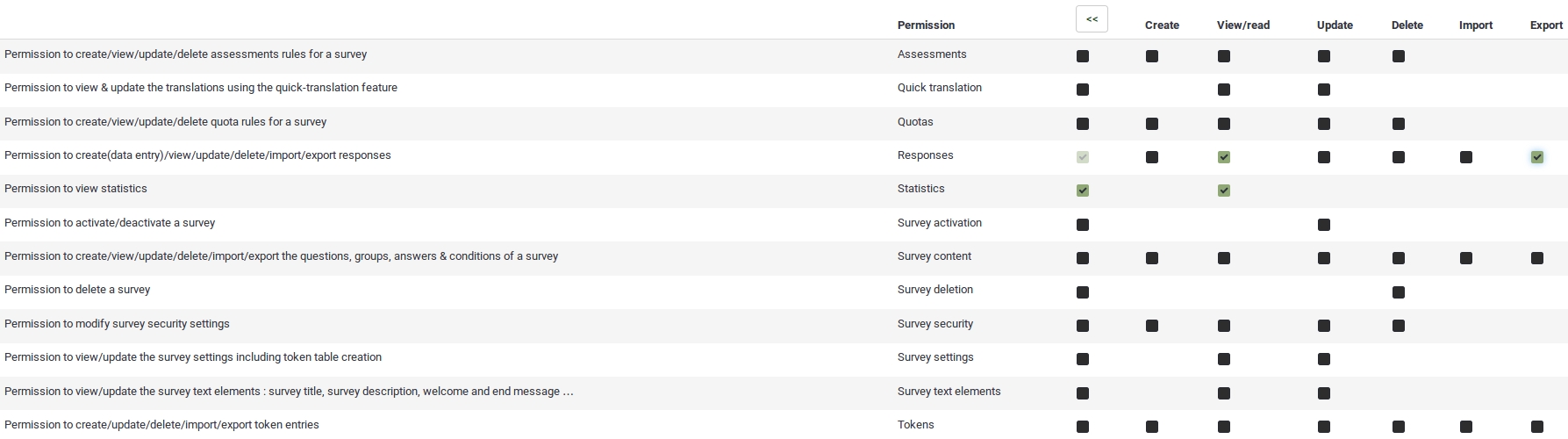This screenshot has height=439, width=1568.
Task: Check the Tokens row select-all checkbox
Action: (x=1083, y=427)
